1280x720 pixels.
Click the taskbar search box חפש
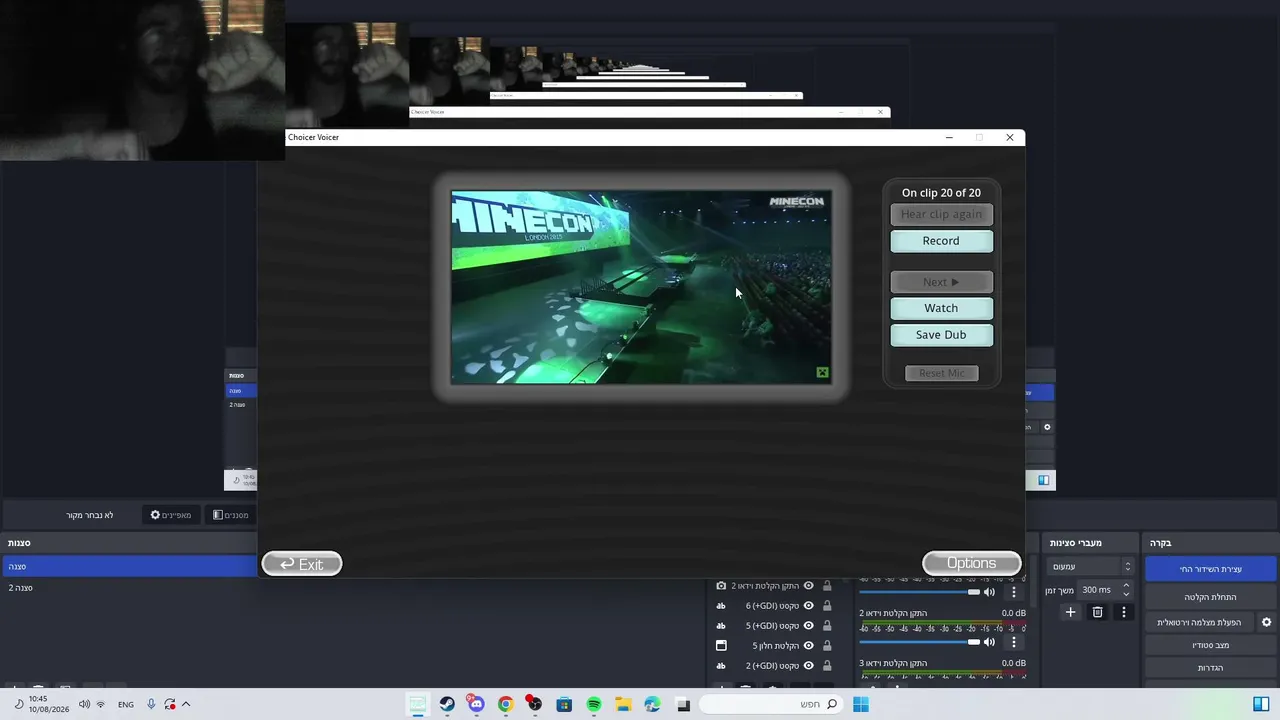tap(770, 705)
